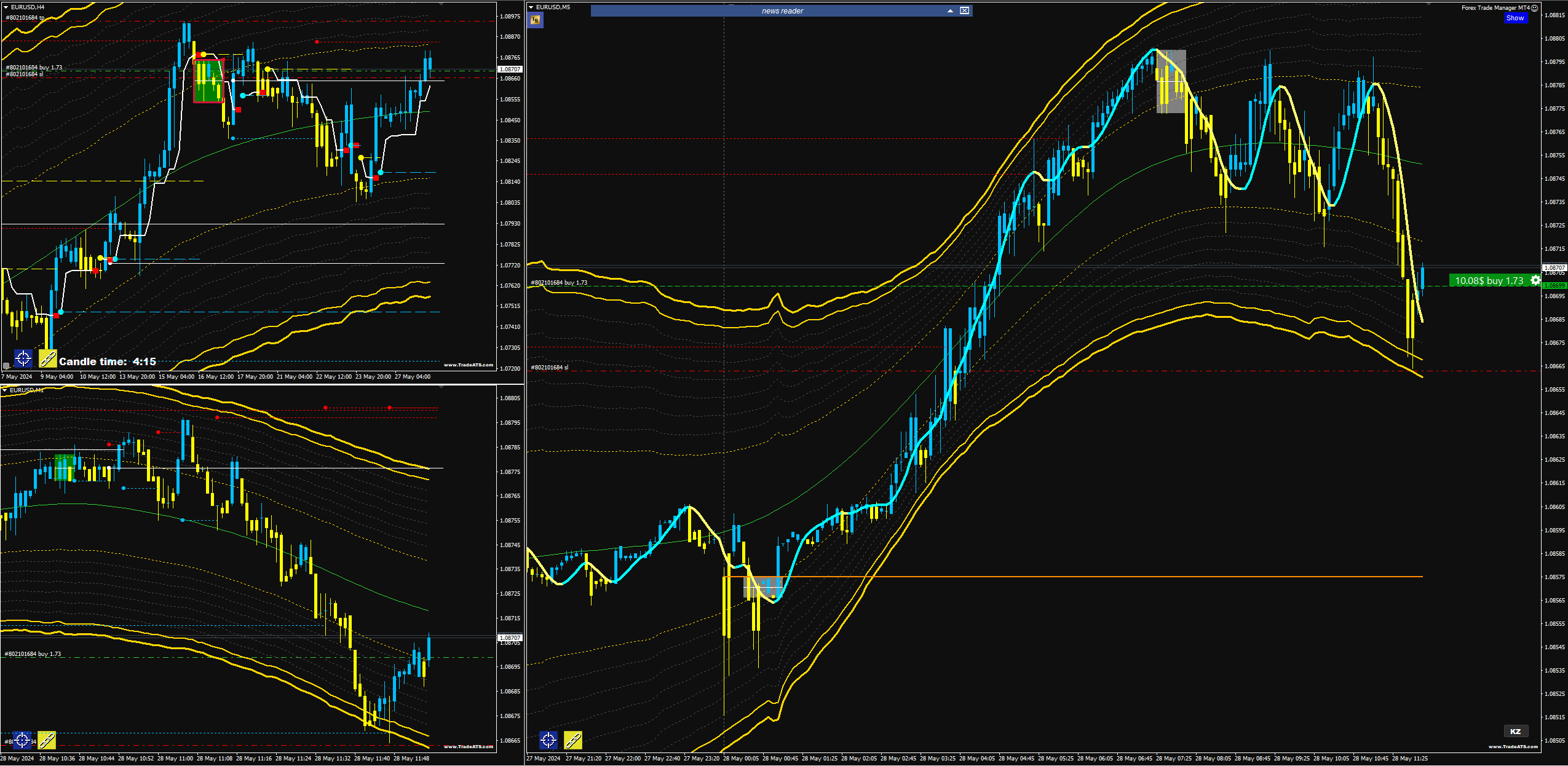This screenshot has height=766, width=1568.
Task: Open the gear settings on the buy order label
Action: 1535,280
